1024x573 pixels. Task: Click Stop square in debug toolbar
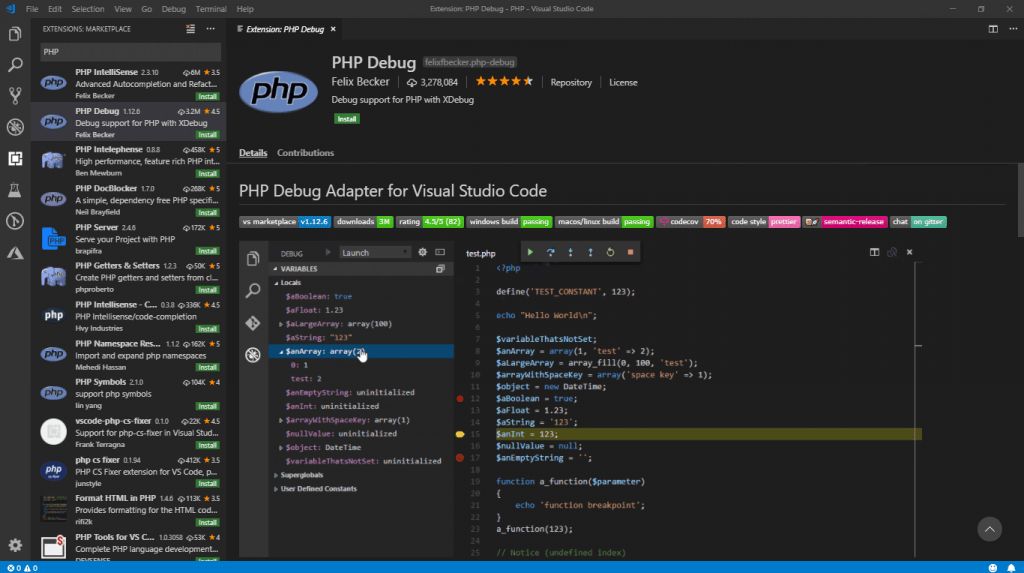point(630,252)
